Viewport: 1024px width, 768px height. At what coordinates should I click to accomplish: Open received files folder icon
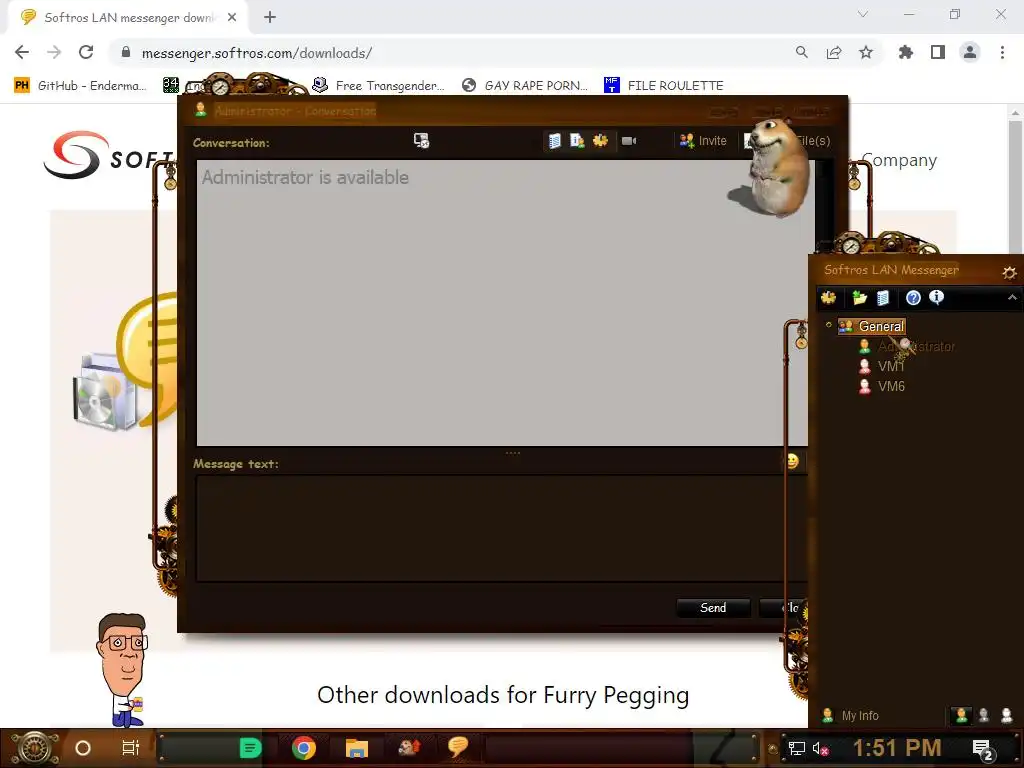point(859,298)
